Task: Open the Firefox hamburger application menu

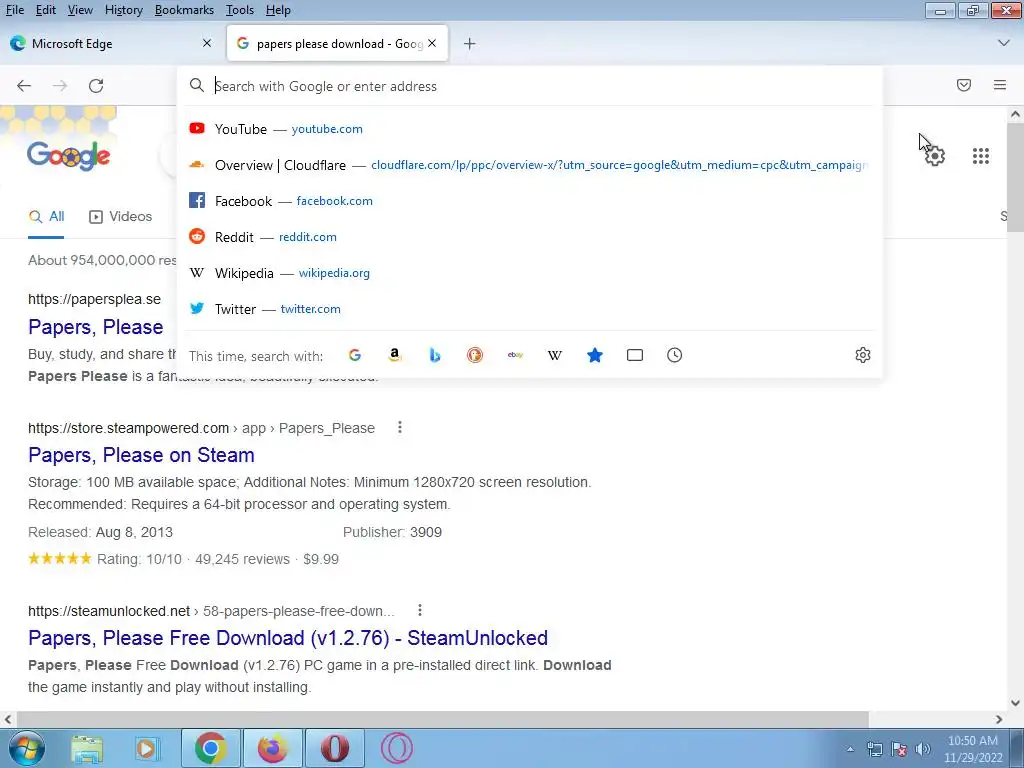Action: tap(999, 85)
